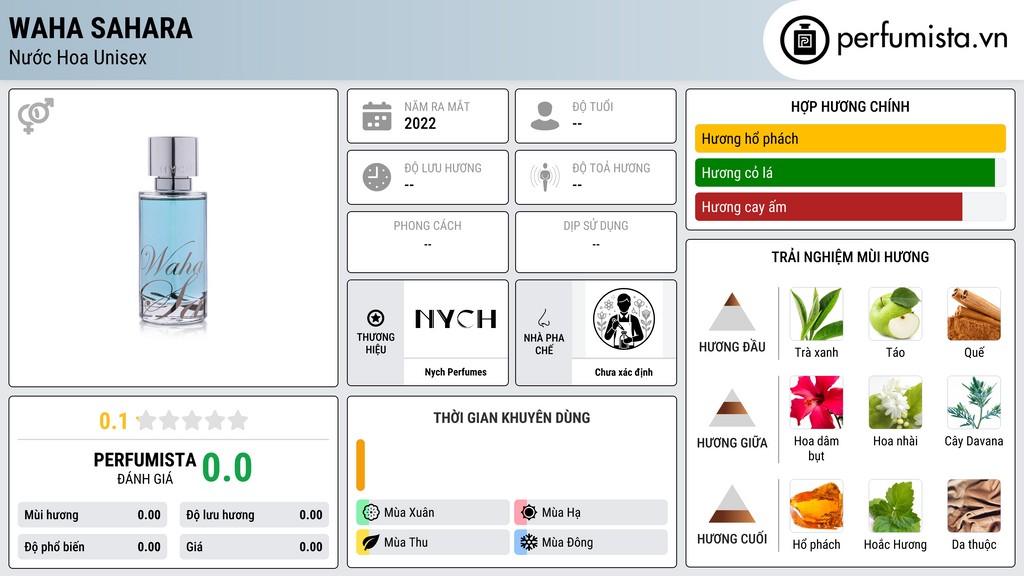Click the Hương đầu label text
Viewport: 1024px width, 576px height.
coord(732,347)
